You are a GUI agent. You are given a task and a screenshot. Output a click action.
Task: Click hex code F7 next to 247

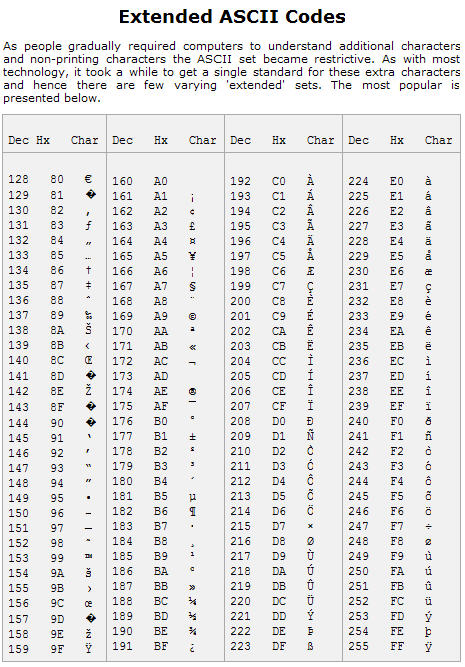pos(397,526)
